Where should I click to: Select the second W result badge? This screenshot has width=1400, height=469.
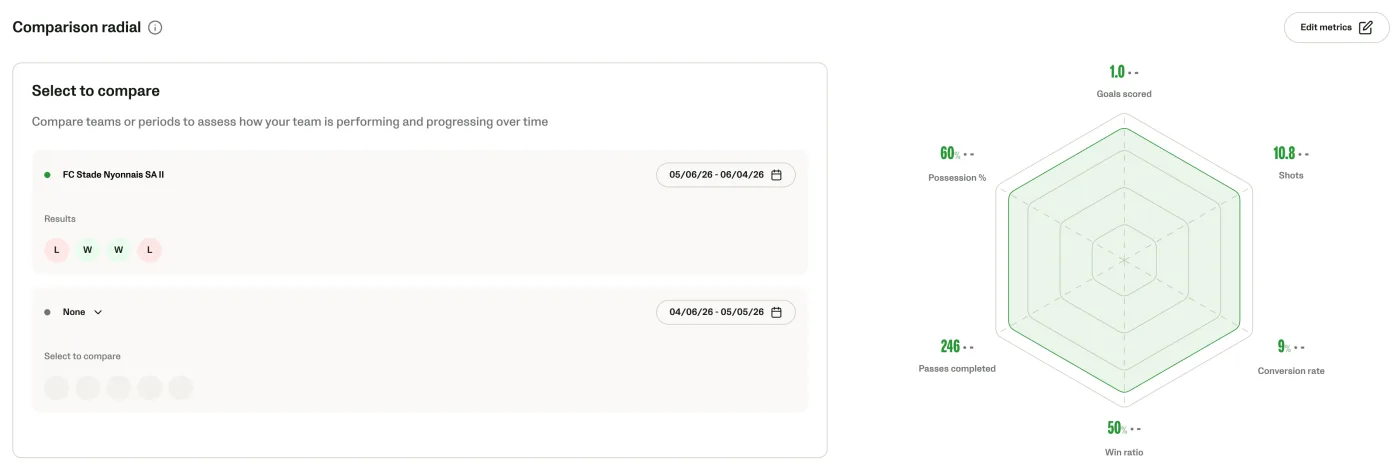click(119, 250)
